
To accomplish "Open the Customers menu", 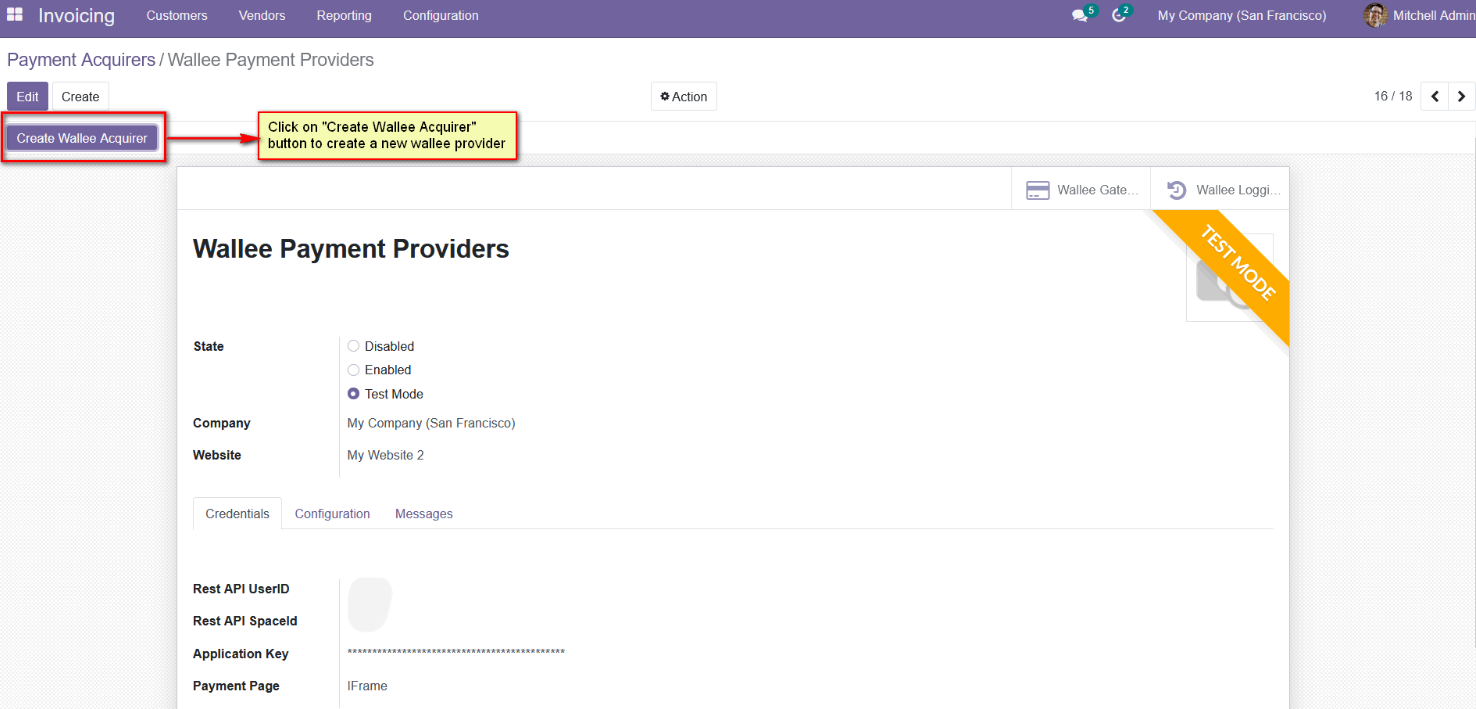I will tap(177, 16).
